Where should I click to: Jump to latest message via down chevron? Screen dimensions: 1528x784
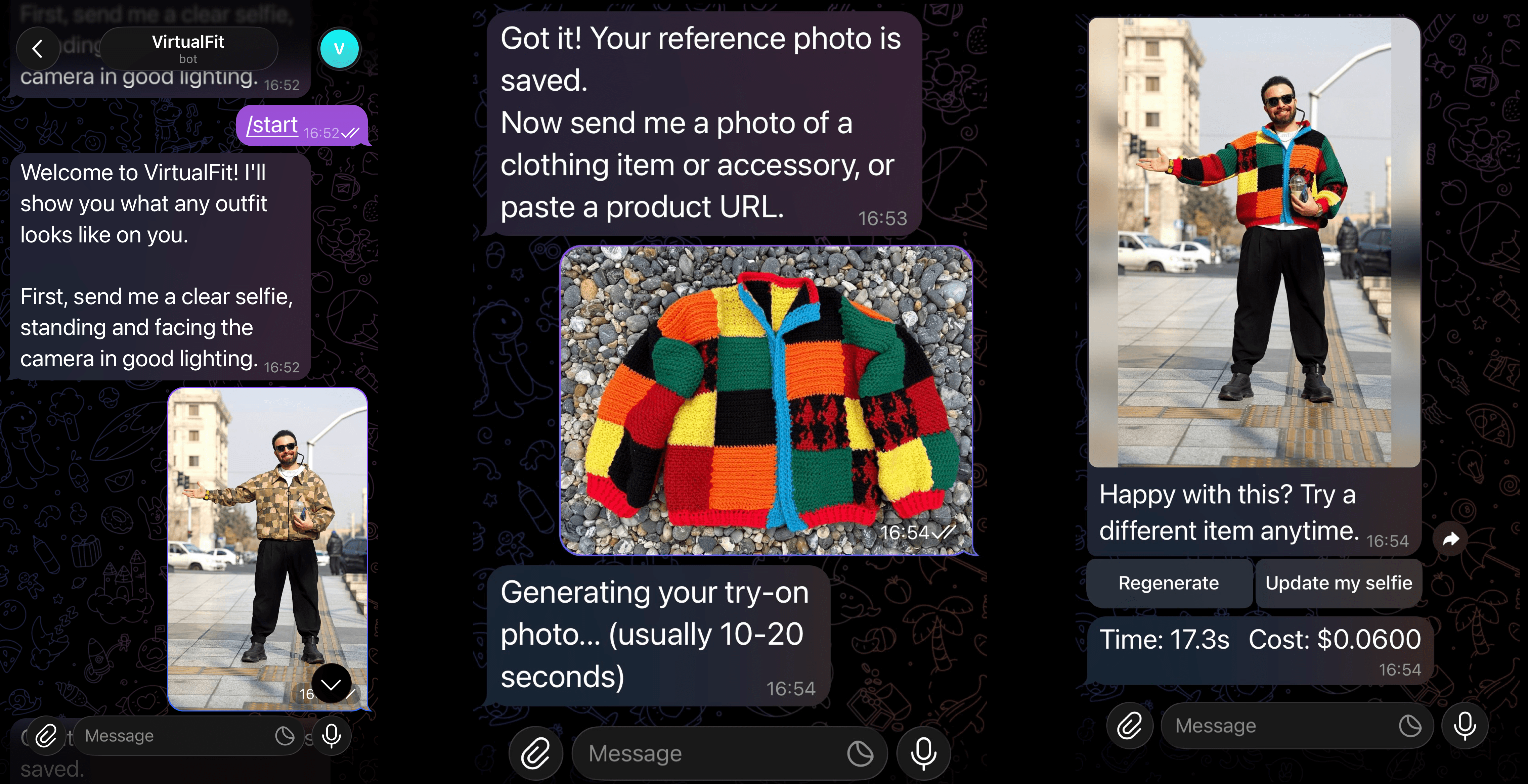(x=331, y=684)
